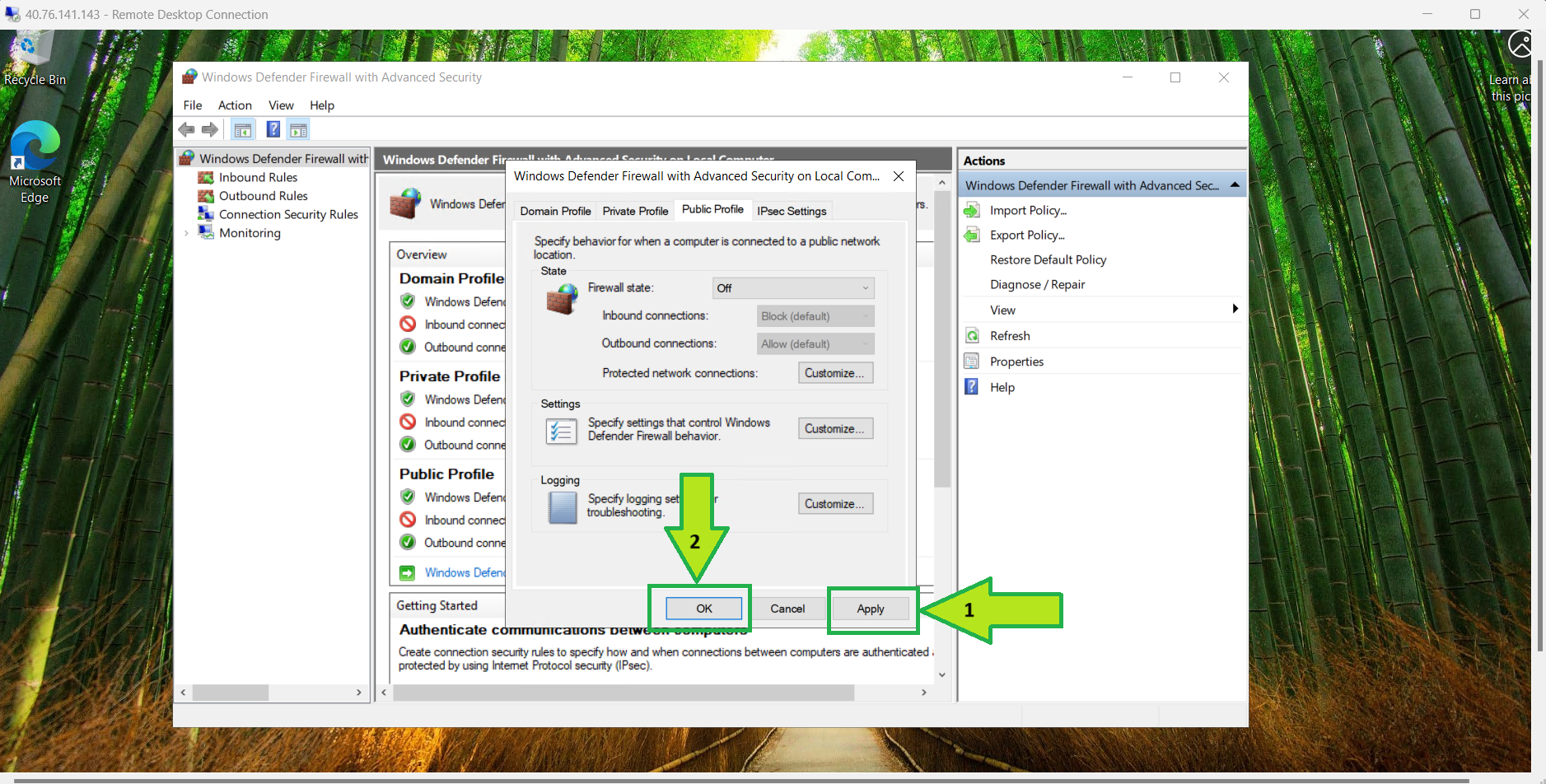The image size is (1546, 784).
Task: Click the Help icon in Actions pane
Action: click(972, 386)
